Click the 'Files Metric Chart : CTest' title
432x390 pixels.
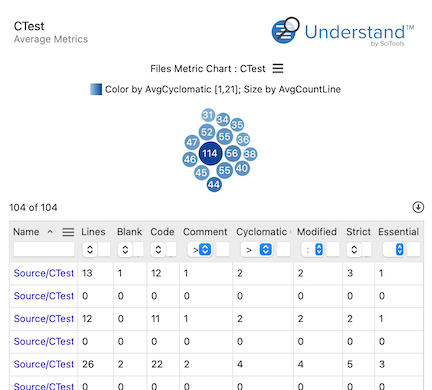(208, 69)
